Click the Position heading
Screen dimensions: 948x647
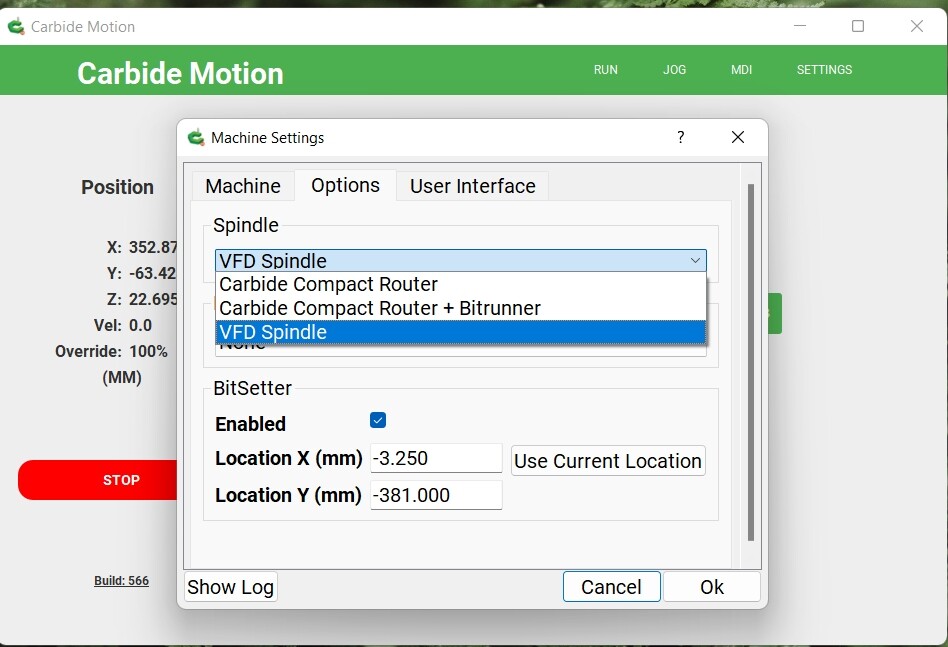[117, 187]
